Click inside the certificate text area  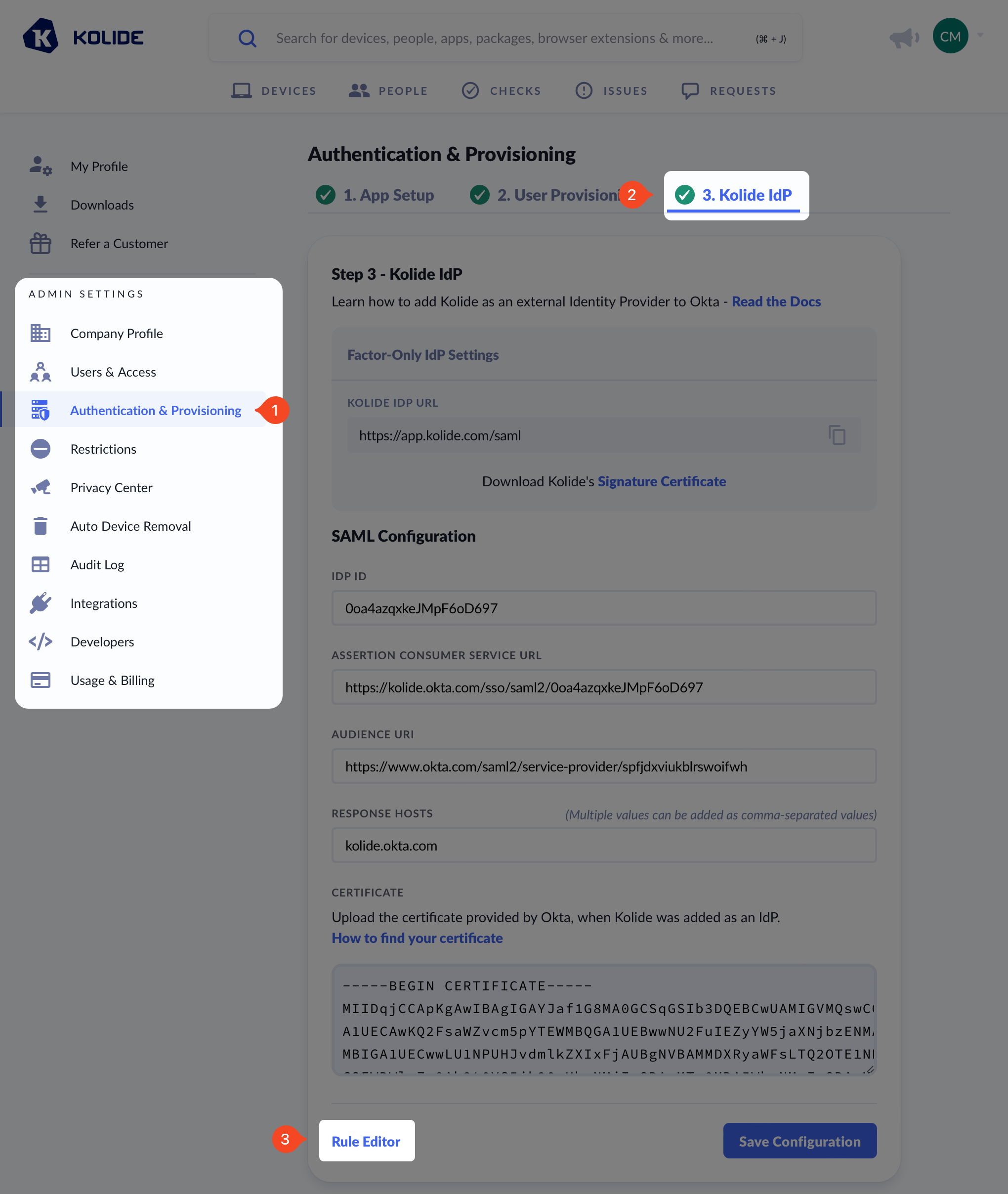[x=604, y=1020]
